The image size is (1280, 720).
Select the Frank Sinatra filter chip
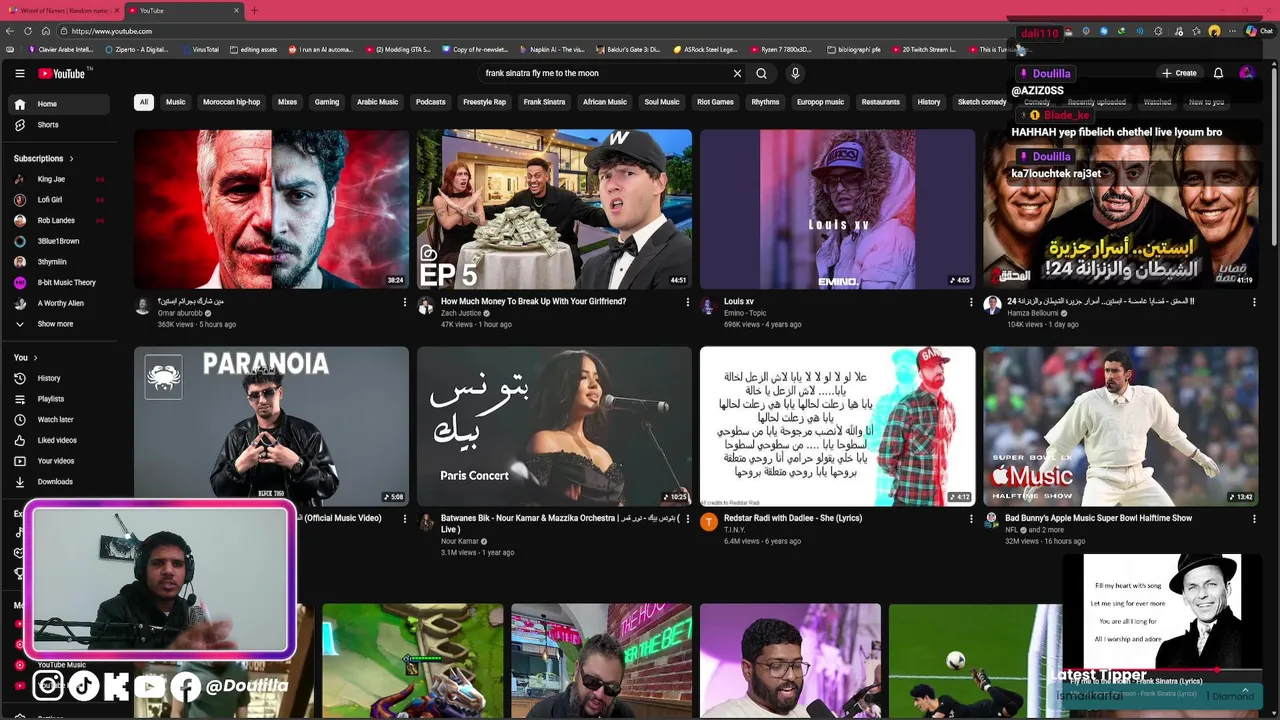point(545,102)
